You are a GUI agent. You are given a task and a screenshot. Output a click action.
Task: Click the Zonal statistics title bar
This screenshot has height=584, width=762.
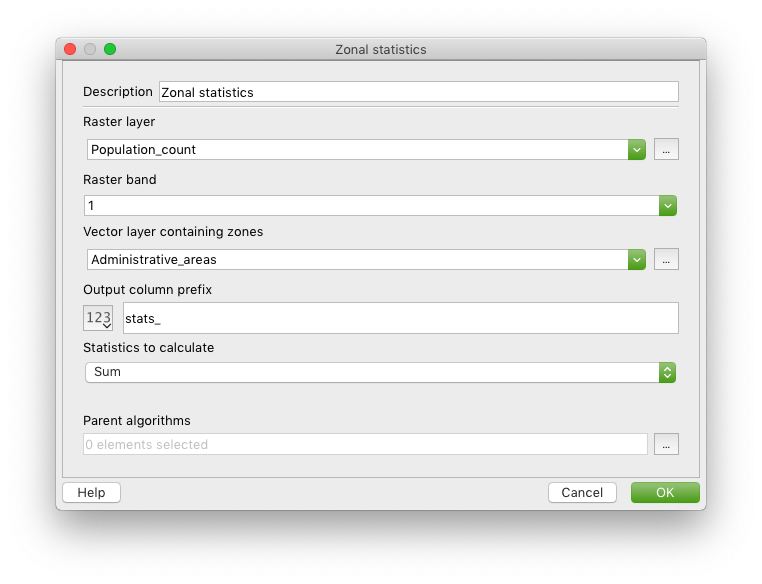[x=381, y=49]
